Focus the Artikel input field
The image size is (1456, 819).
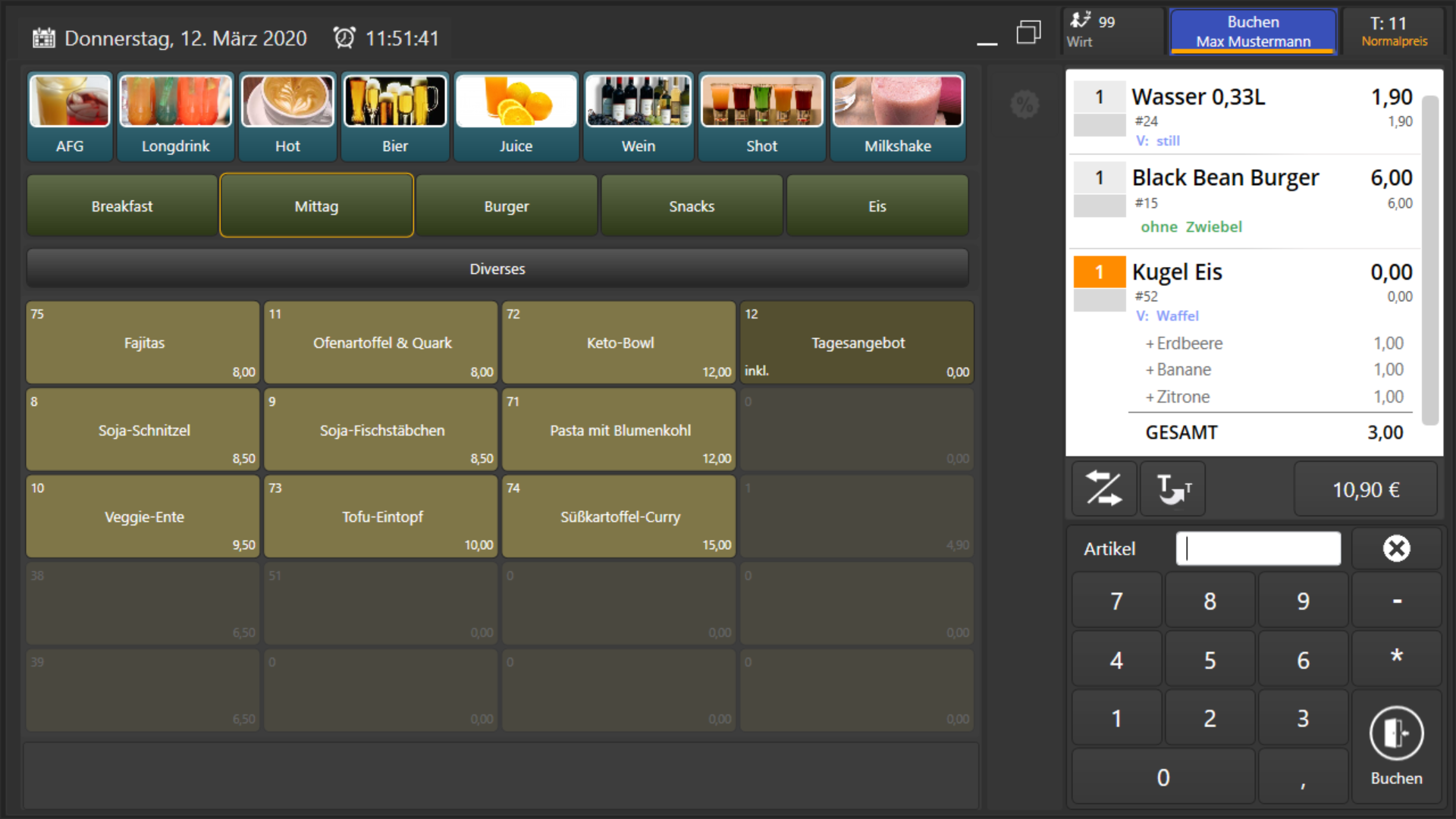pyautogui.click(x=1258, y=548)
